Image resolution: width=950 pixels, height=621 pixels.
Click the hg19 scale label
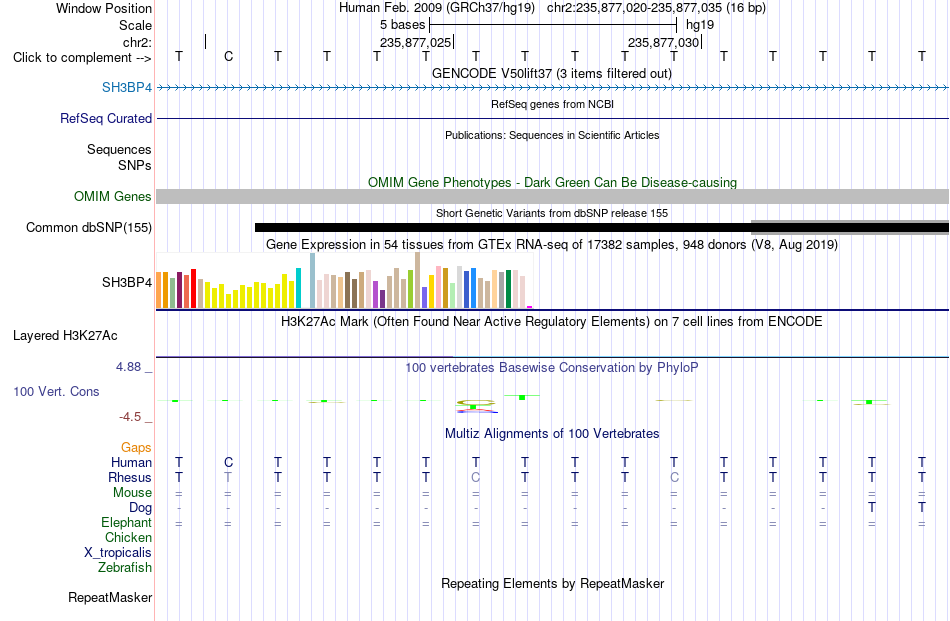tap(700, 25)
